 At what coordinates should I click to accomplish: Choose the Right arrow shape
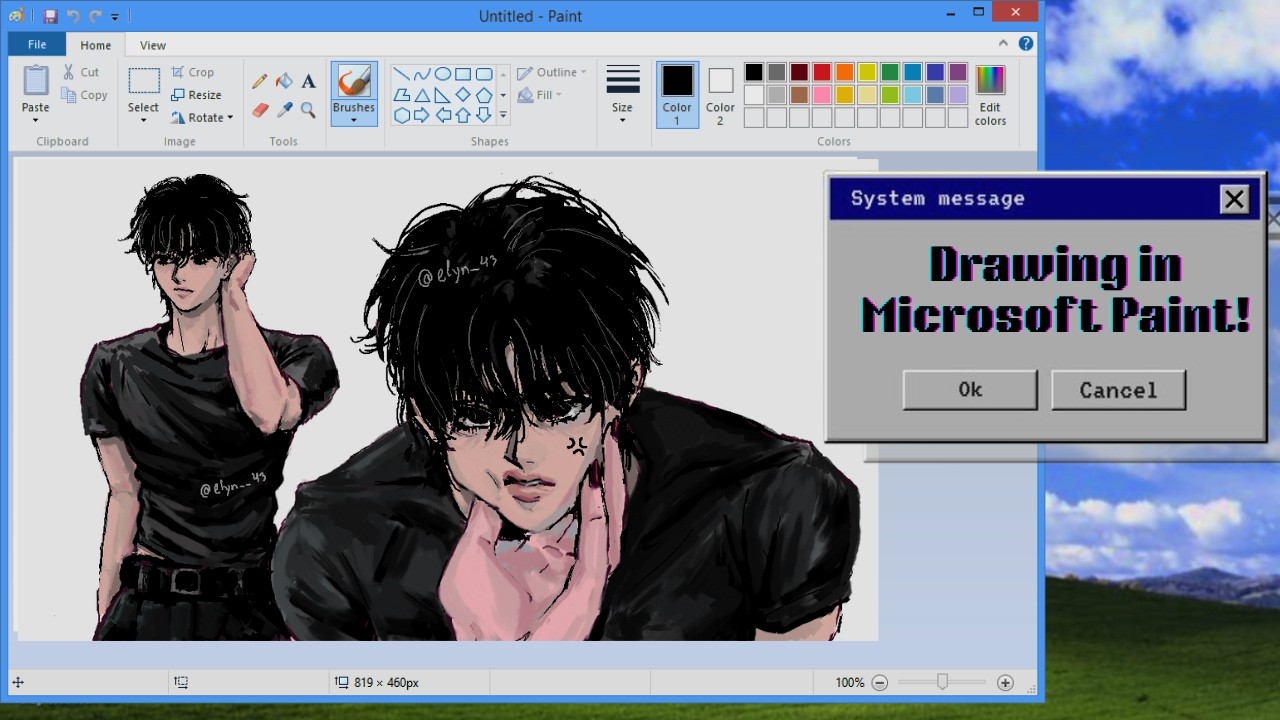[422, 115]
